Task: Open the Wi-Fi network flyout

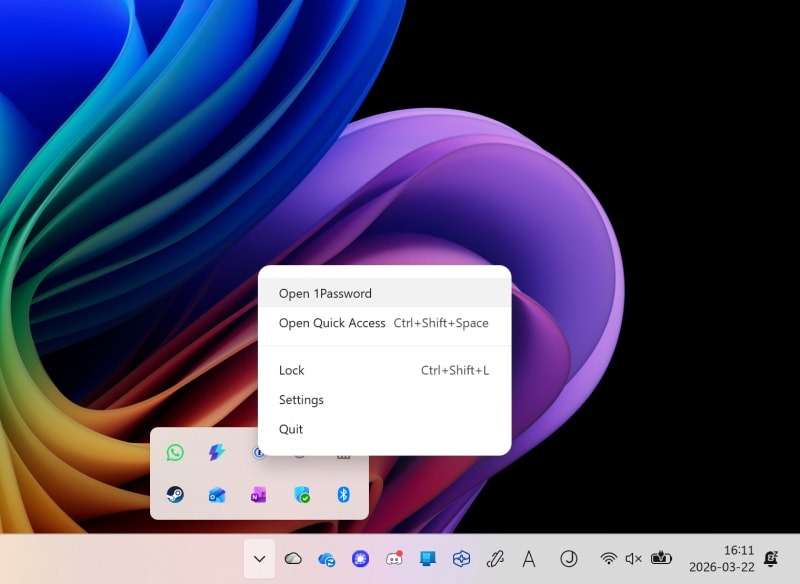Action: (608, 559)
